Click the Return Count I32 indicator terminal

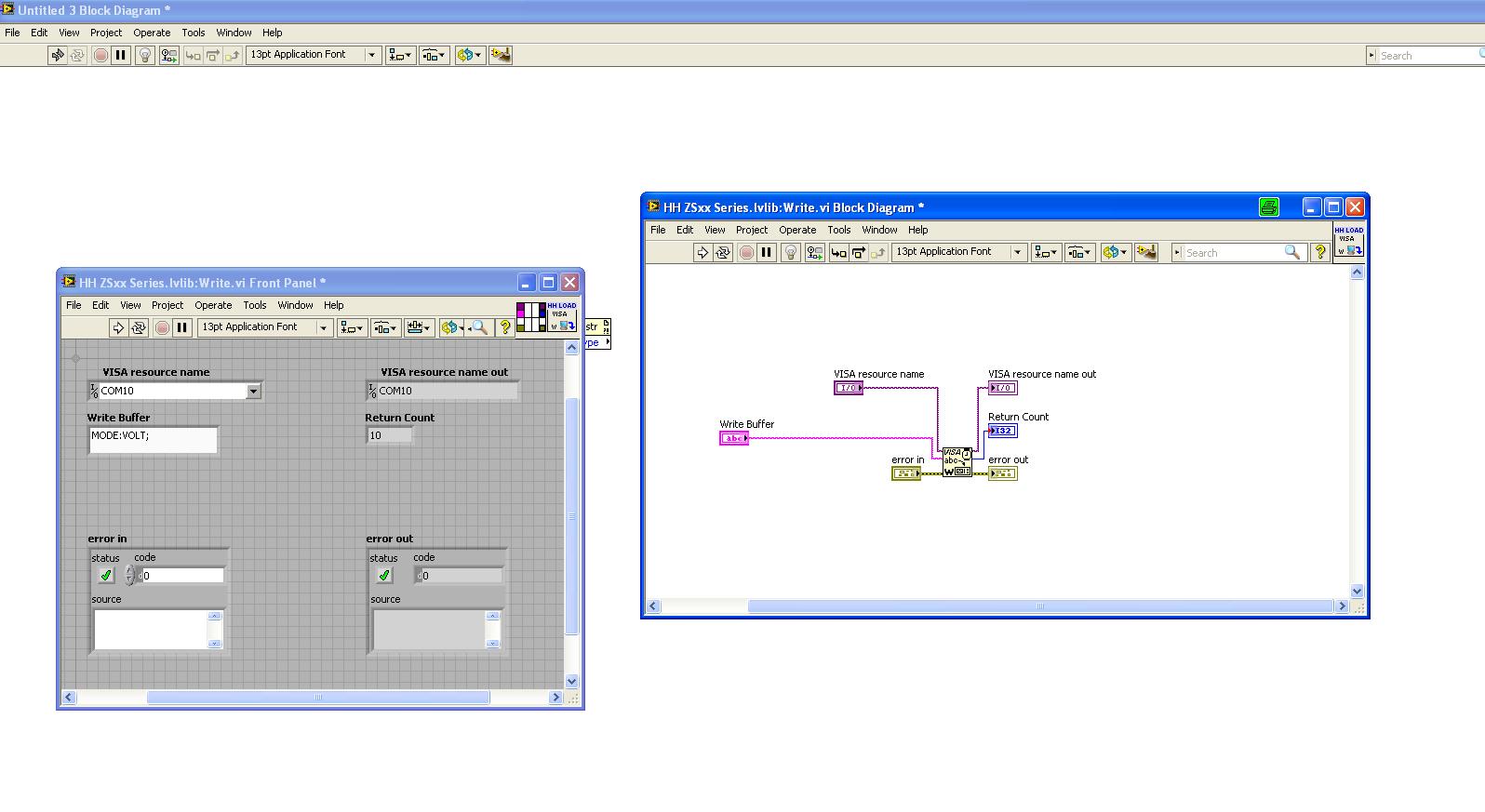tap(1002, 431)
